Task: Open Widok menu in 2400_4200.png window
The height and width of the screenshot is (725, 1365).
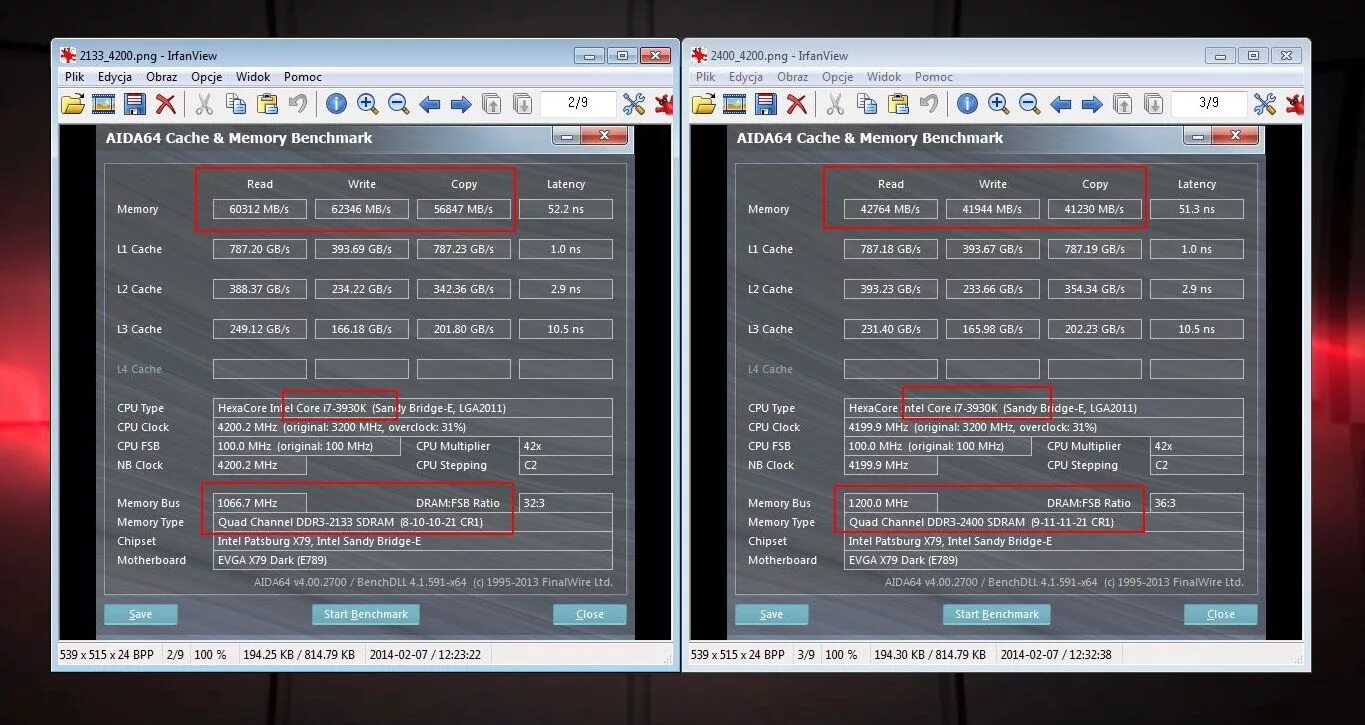Action: click(x=884, y=77)
